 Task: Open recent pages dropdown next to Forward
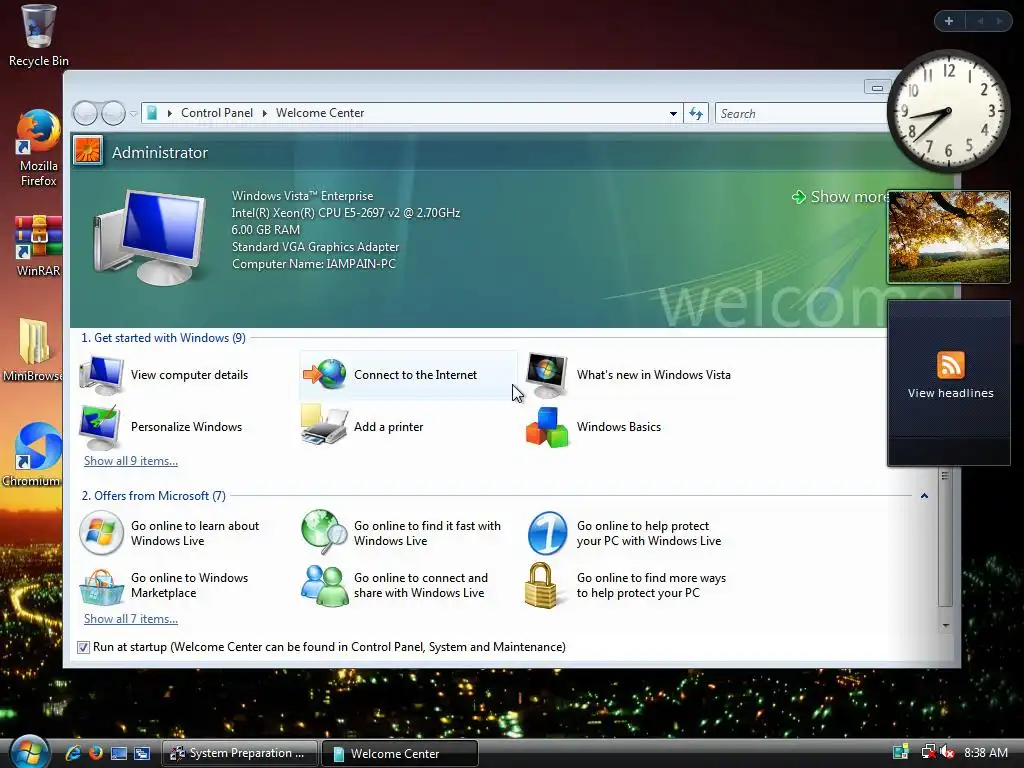pyautogui.click(x=133, y=114)
